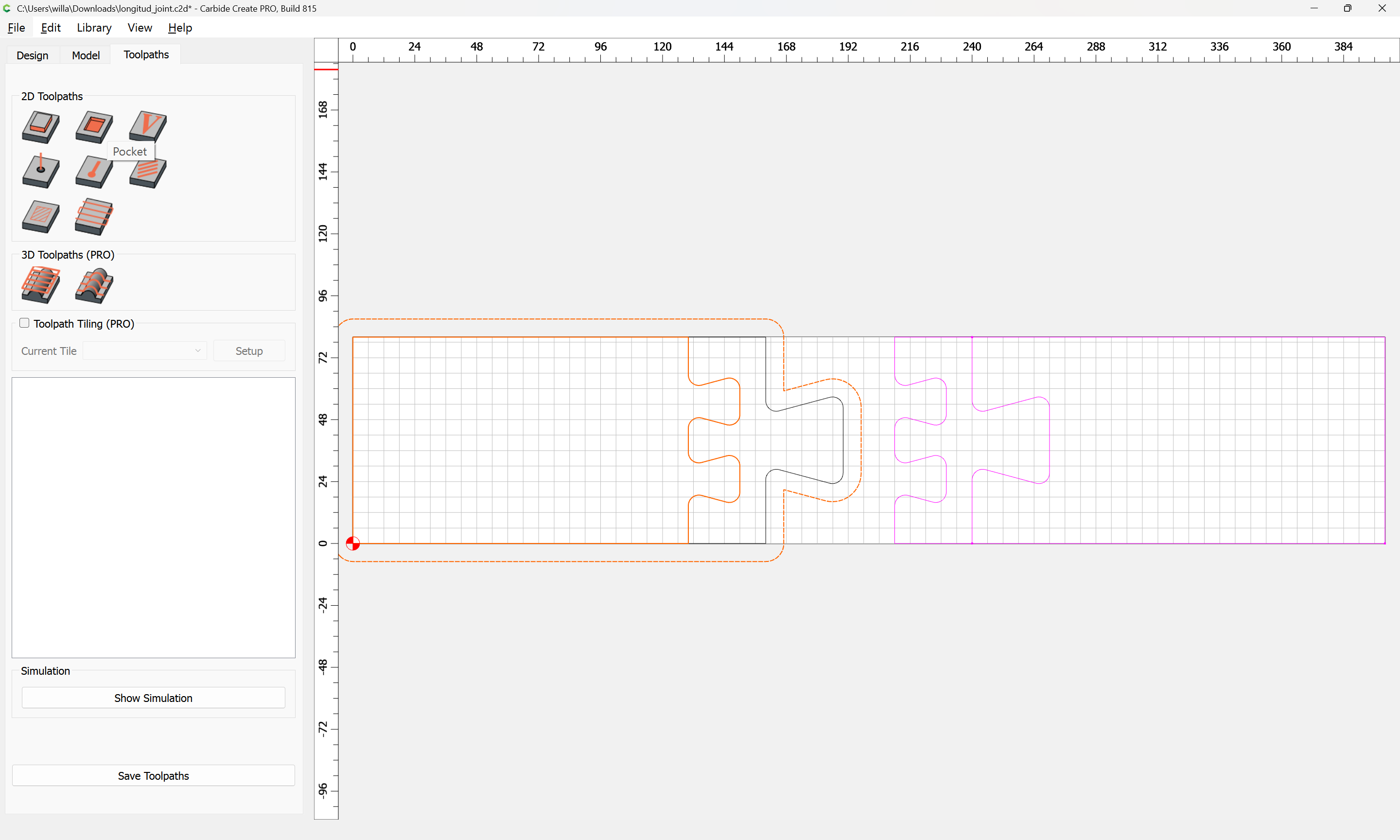Image resolution: width=1400 pixels, height=840 pixels.
Task: Open the Current Tile dropdown
Action: click(x=144, y=351)
